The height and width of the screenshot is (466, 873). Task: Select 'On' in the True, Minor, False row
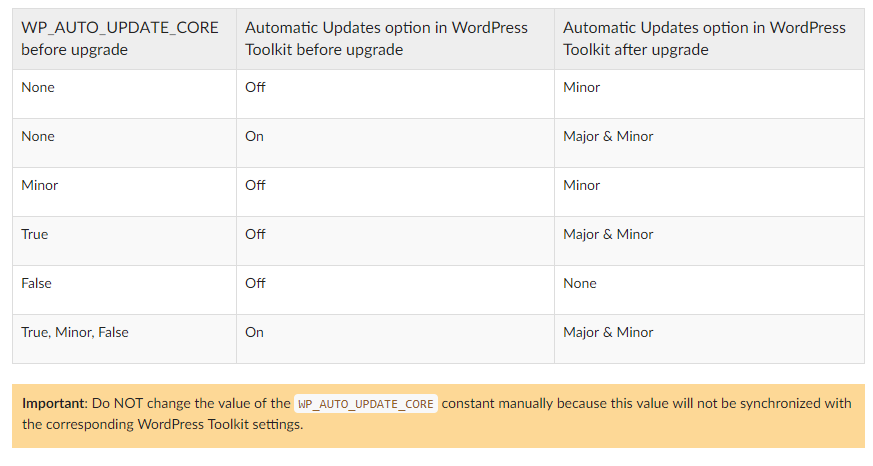[x=254, y=332]
